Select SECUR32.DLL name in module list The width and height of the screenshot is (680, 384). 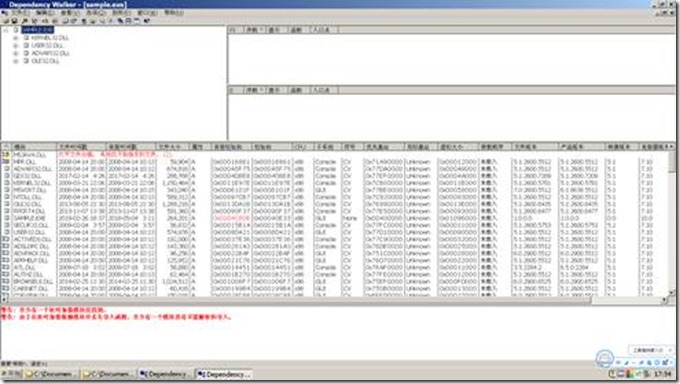pyautogui.click(x=30, y=225)
